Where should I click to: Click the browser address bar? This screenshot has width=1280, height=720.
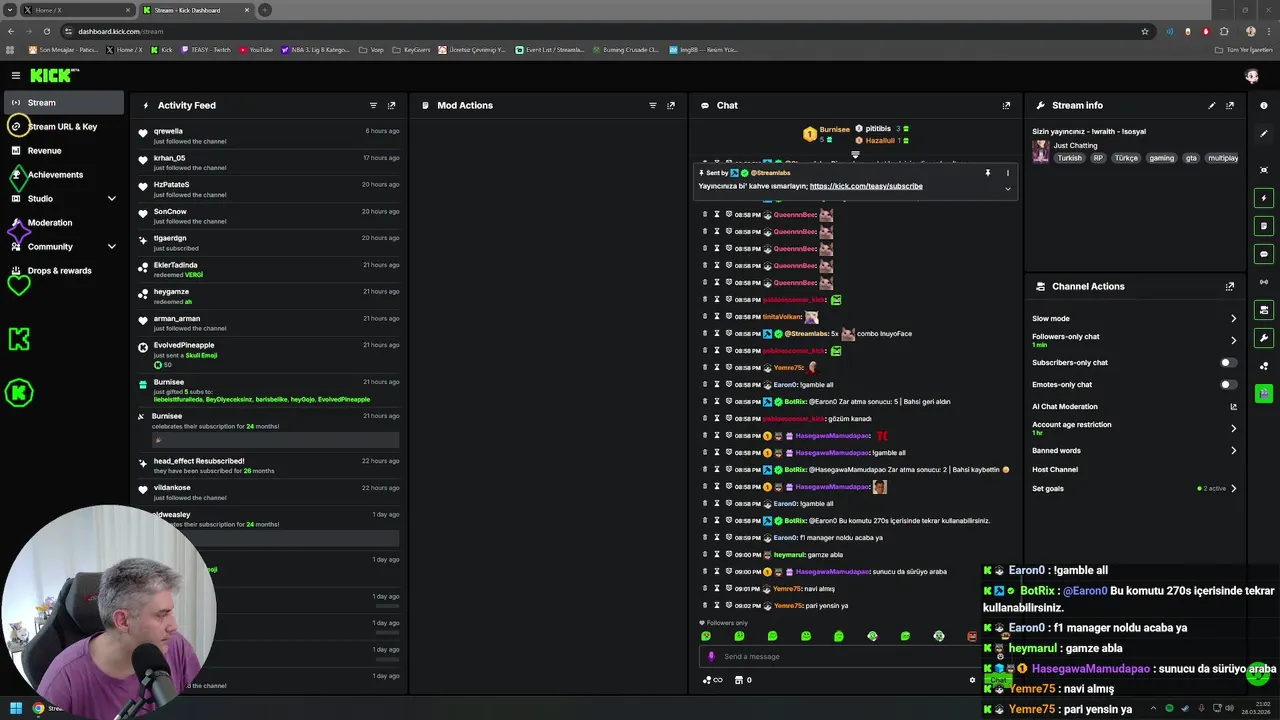(x=600, y=31)
